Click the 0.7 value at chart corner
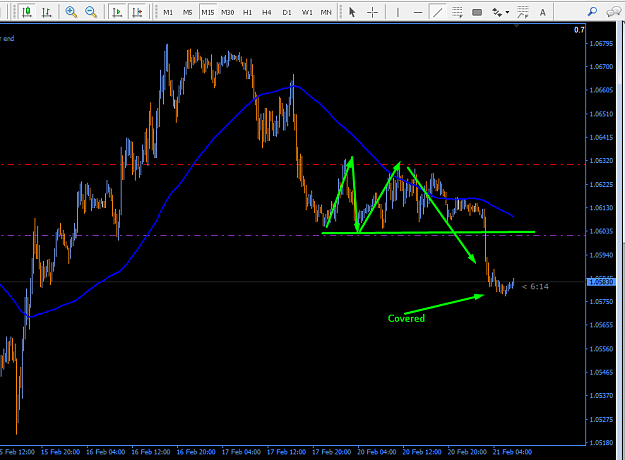This screenshot has width=625, height=460. (x=579, y=30)
